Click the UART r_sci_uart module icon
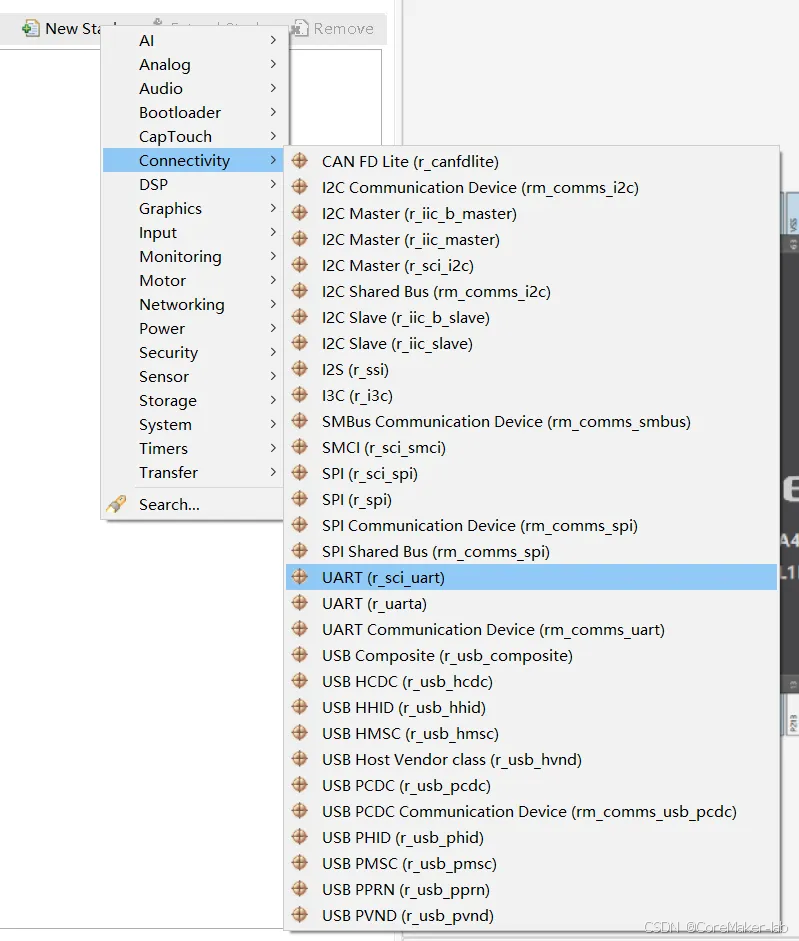Viewport: 799px width, 941px height. [x=300, y=577]
